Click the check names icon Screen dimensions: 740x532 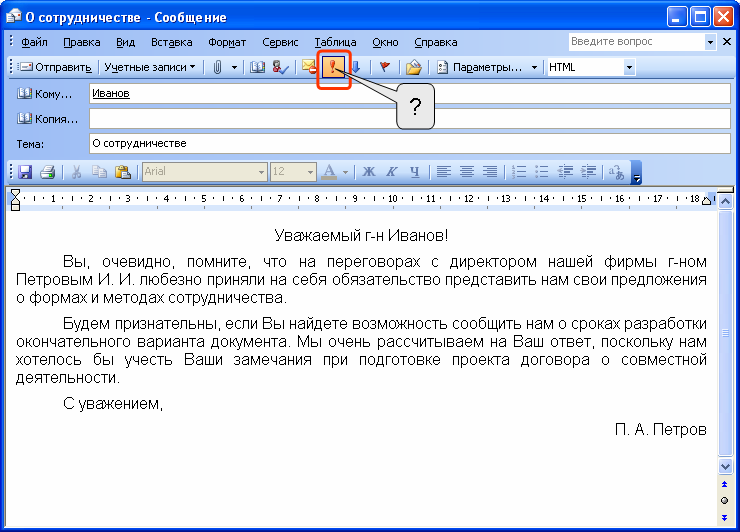coord(281,67)
